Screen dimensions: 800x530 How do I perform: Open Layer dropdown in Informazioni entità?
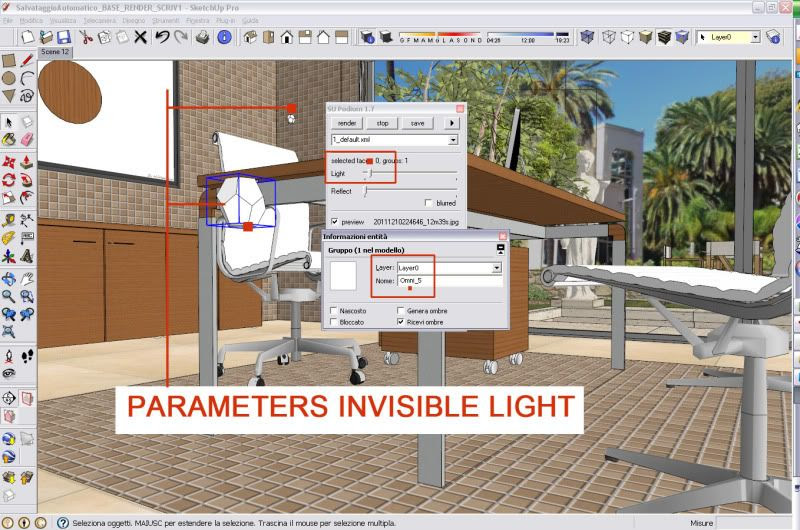[496, 268]
